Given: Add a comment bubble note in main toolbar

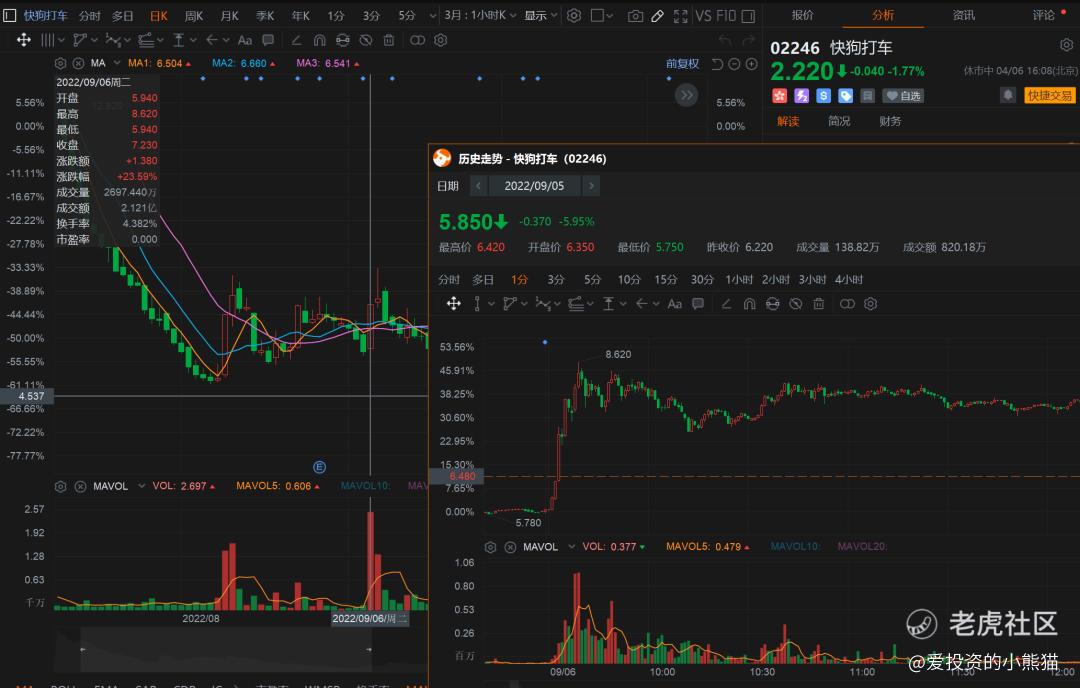Looking at the screenshot, I should pyautogui.click(x=268, y=40).
